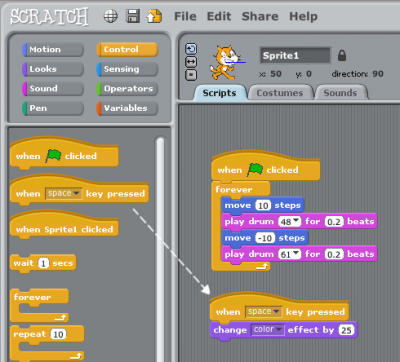The width and height of the screenshot is (400, 362).
Task: Click the loop arrow on palette forever block
Action: [61, 318]
